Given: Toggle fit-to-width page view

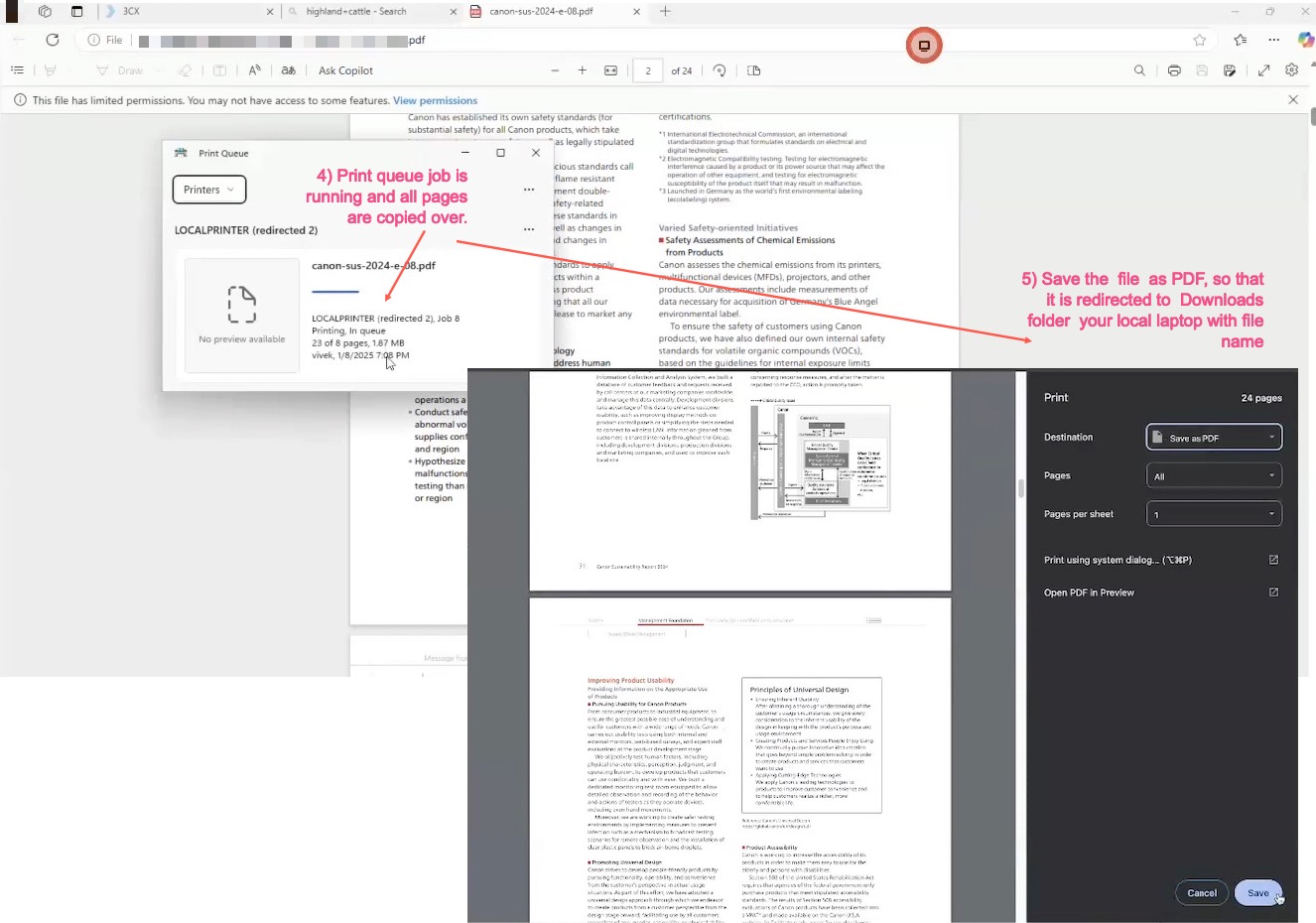Looking at the screenshot, I should click(610, 70).
